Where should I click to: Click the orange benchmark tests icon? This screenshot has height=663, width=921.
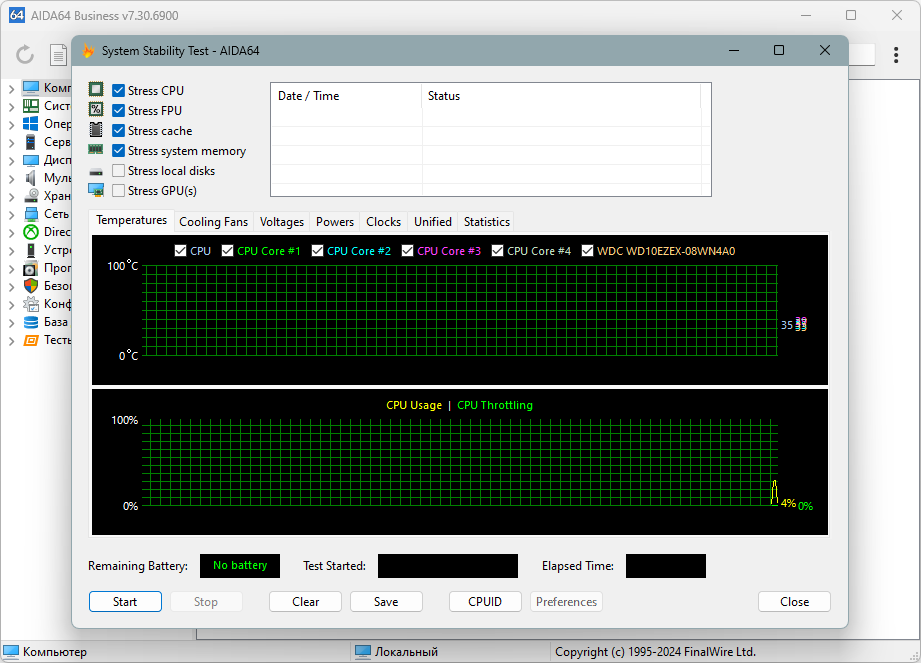(31, 340)
